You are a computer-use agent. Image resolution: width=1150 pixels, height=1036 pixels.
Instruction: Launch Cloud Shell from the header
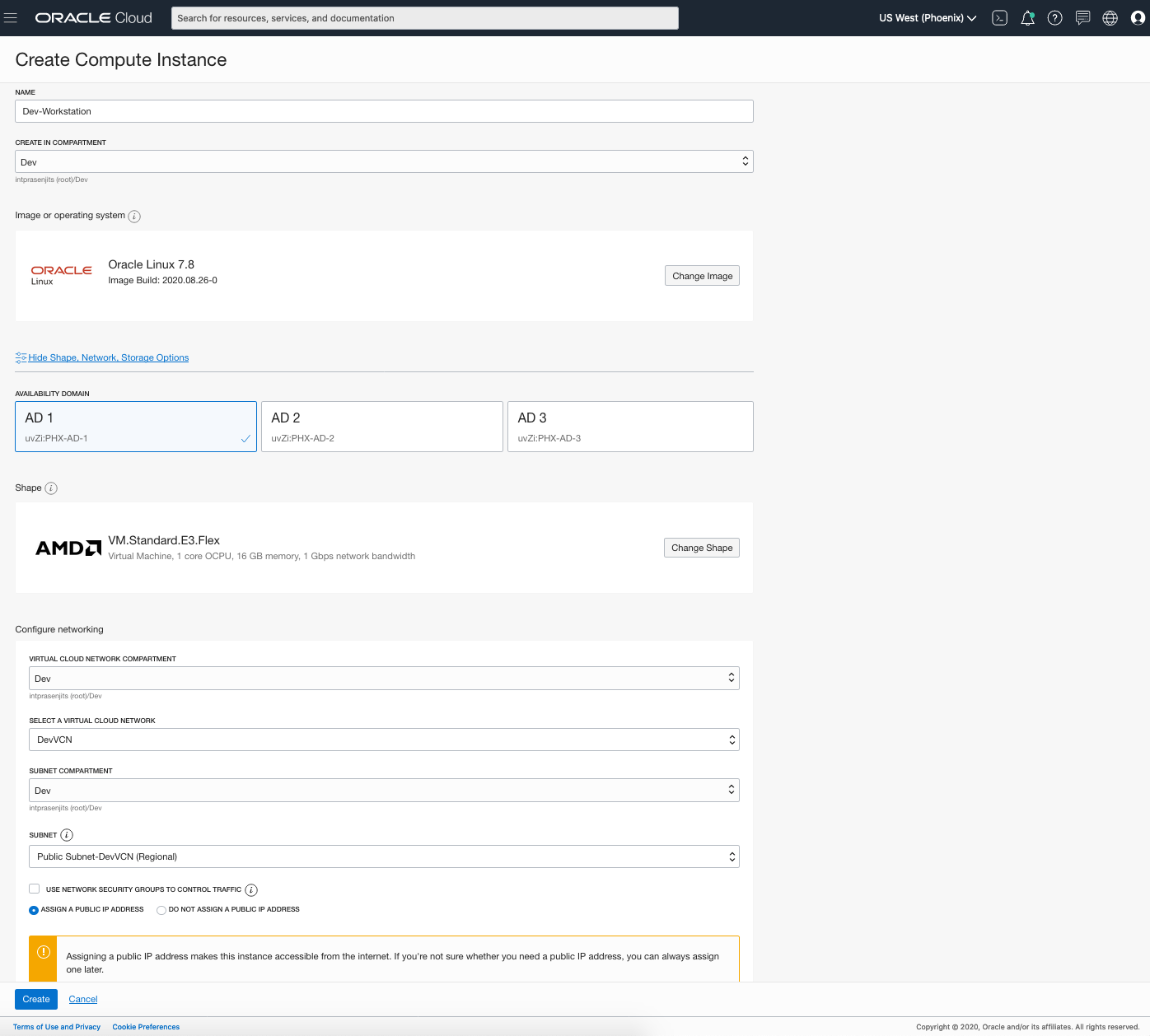(999, 18)
